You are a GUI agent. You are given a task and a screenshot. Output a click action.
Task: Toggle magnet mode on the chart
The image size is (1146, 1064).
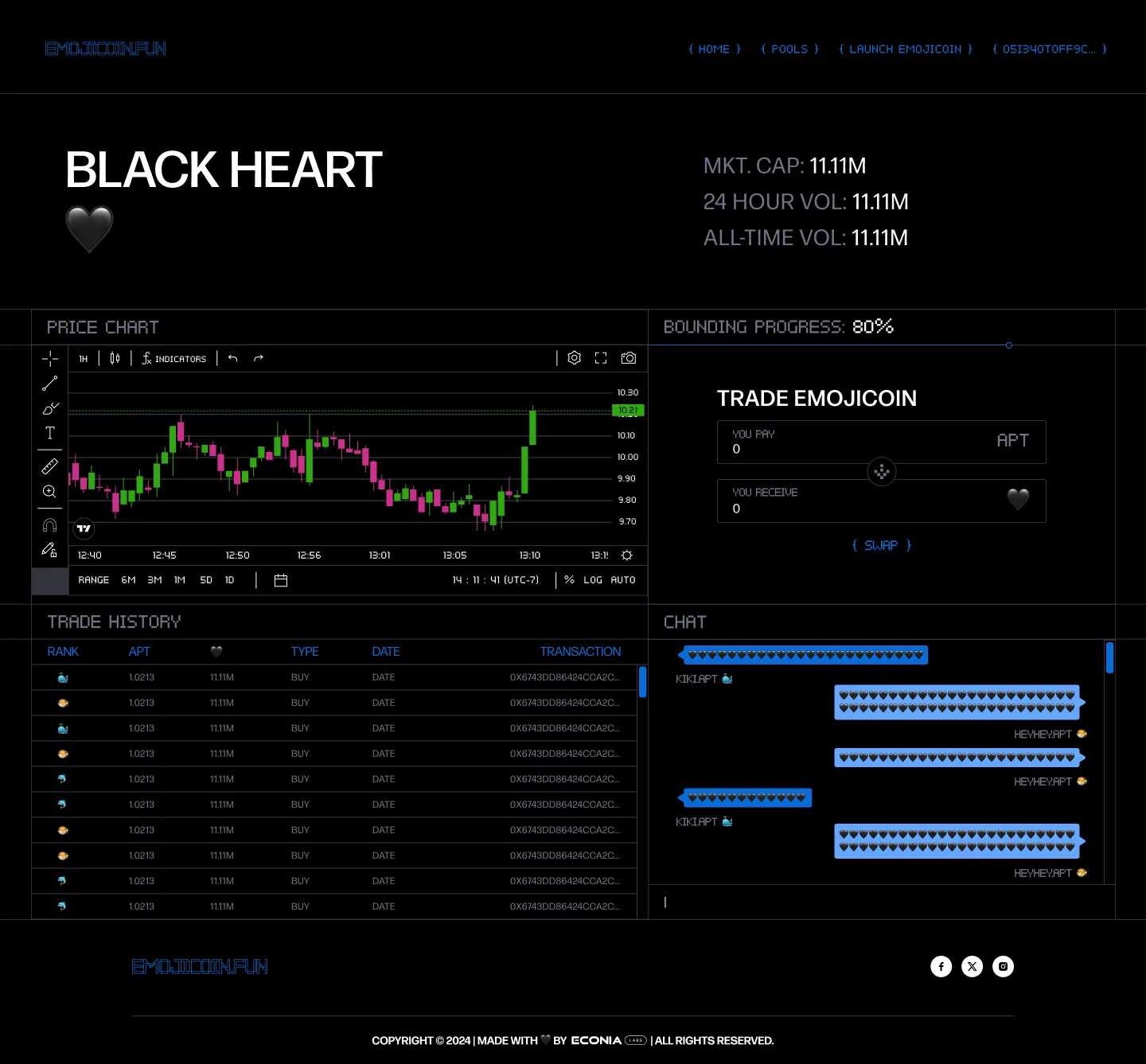(49, 525)
